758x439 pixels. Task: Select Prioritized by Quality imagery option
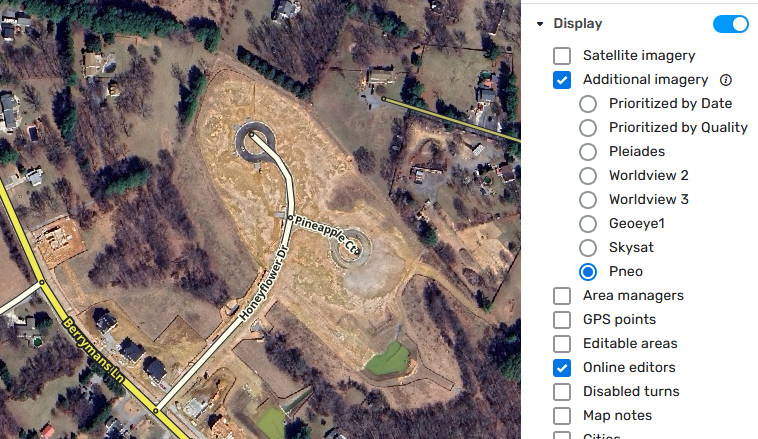[588, 128]
